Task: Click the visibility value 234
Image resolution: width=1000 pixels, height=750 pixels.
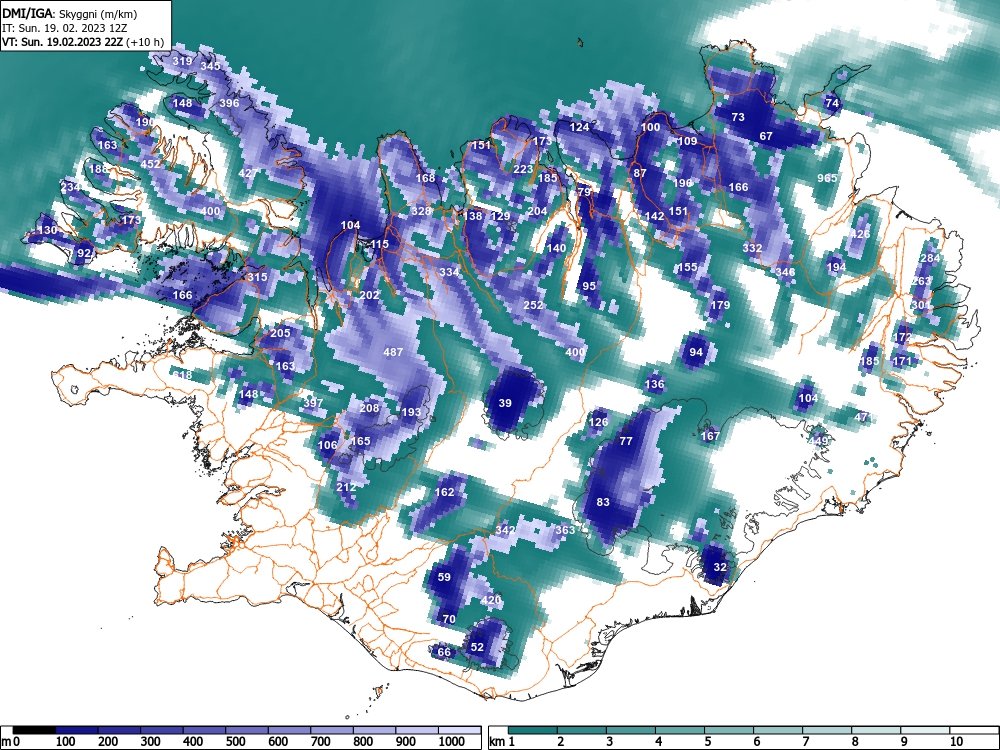Action: [x=71, y=187]
